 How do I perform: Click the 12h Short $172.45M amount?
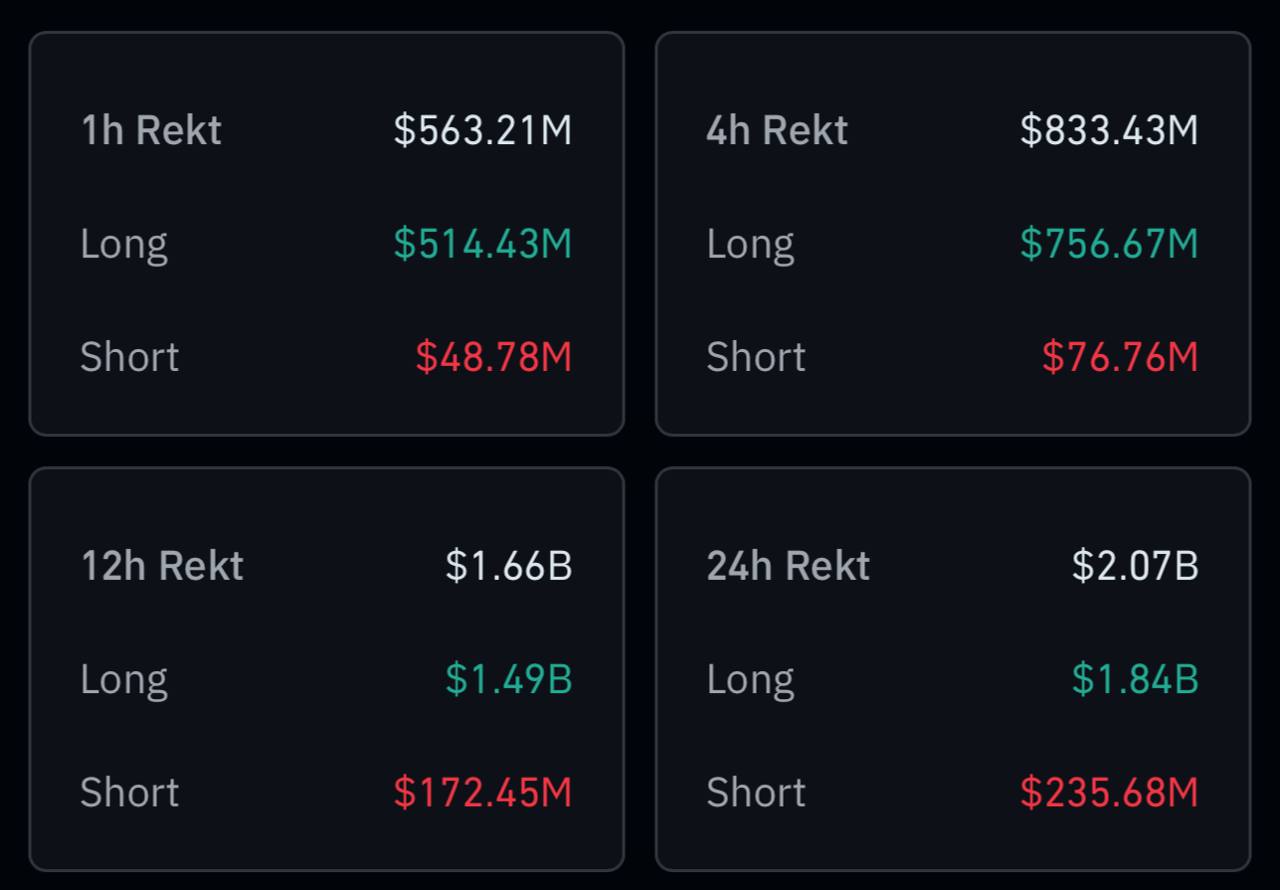coord(482,793)
